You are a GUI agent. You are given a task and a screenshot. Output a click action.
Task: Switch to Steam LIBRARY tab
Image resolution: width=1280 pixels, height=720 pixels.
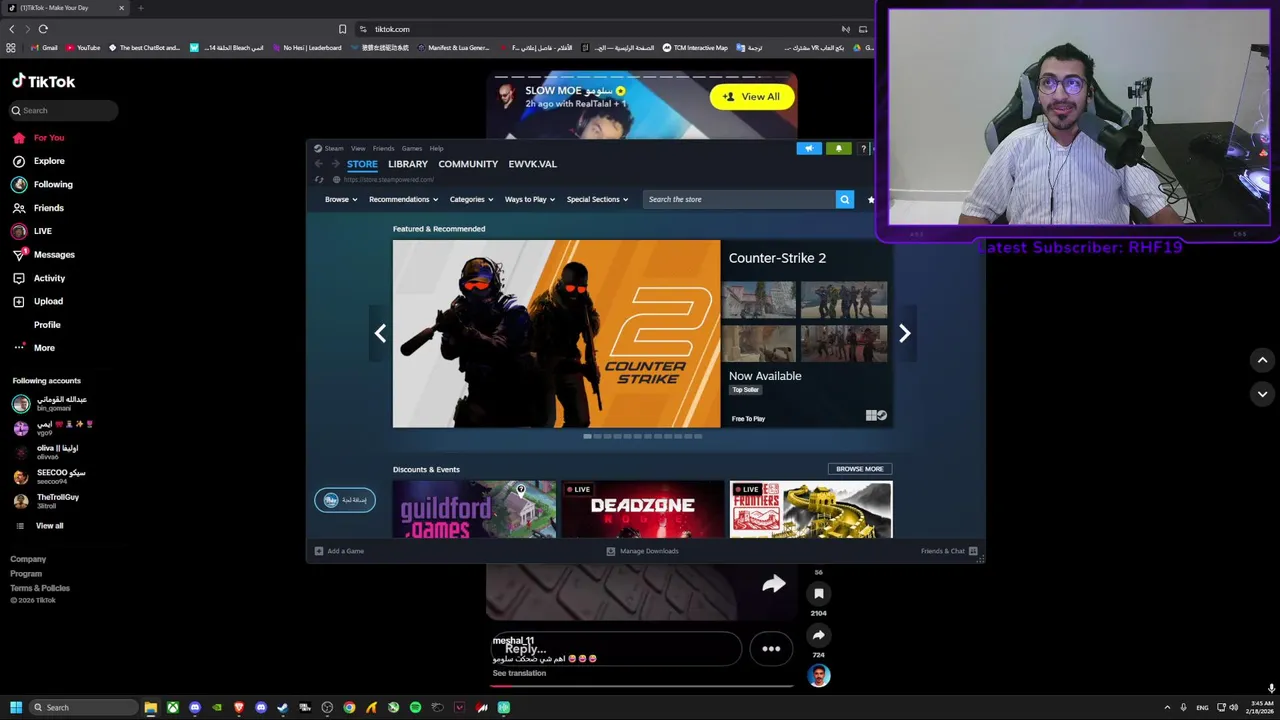click(408, 164)
